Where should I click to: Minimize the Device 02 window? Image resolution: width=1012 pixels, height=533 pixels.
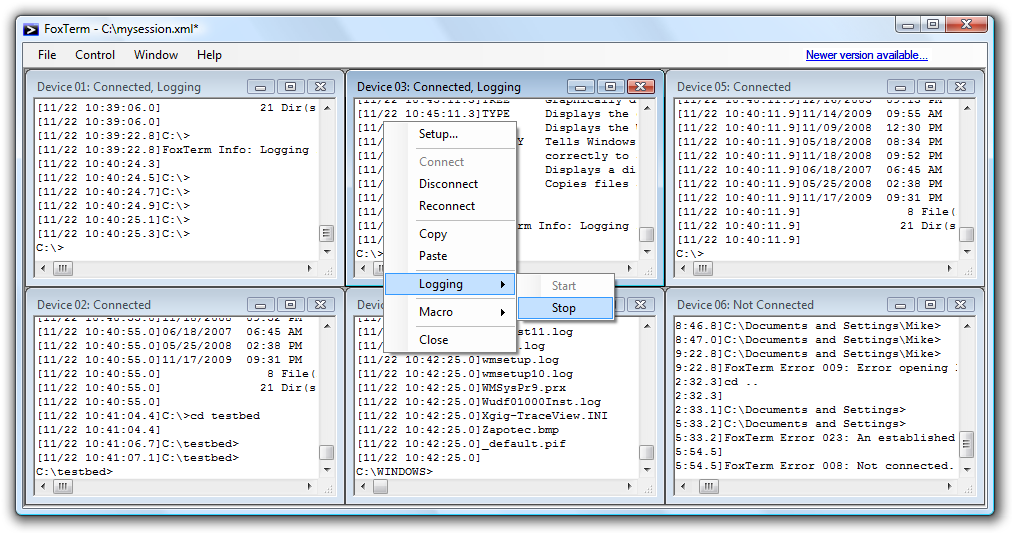pos(261,305)
